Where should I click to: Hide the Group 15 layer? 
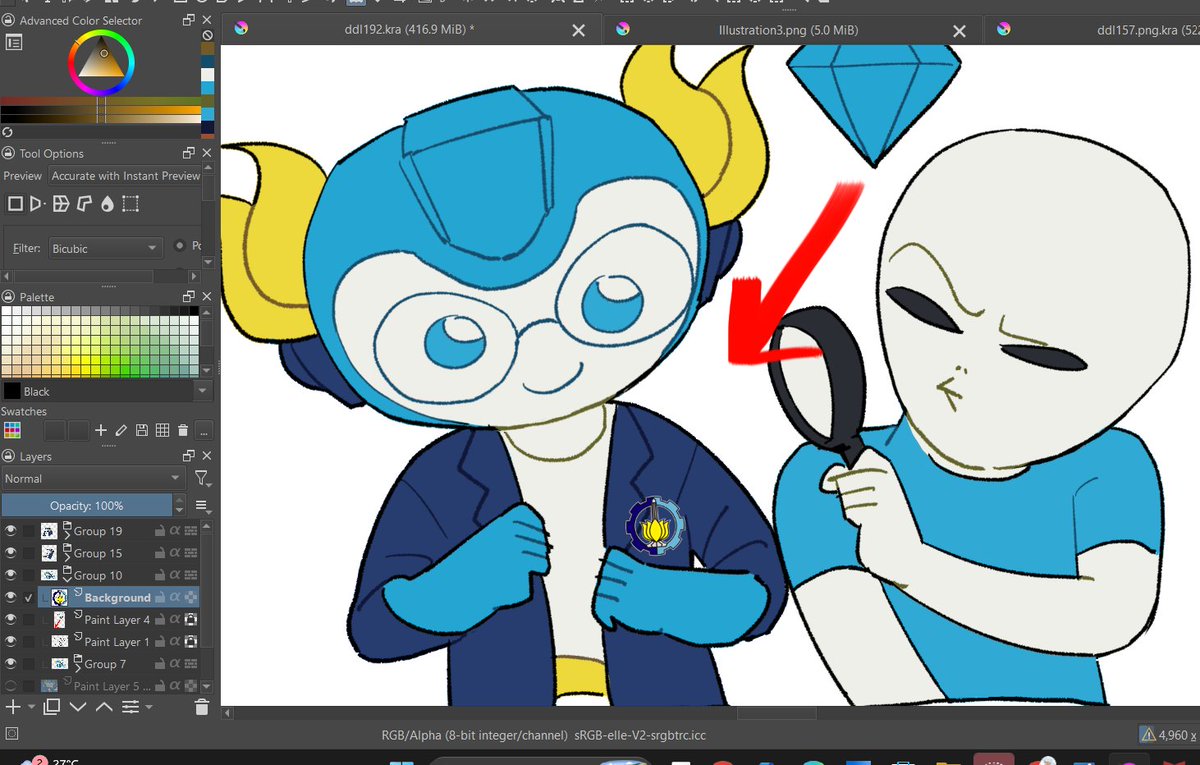pyautogui.click(x=11, y=553)
